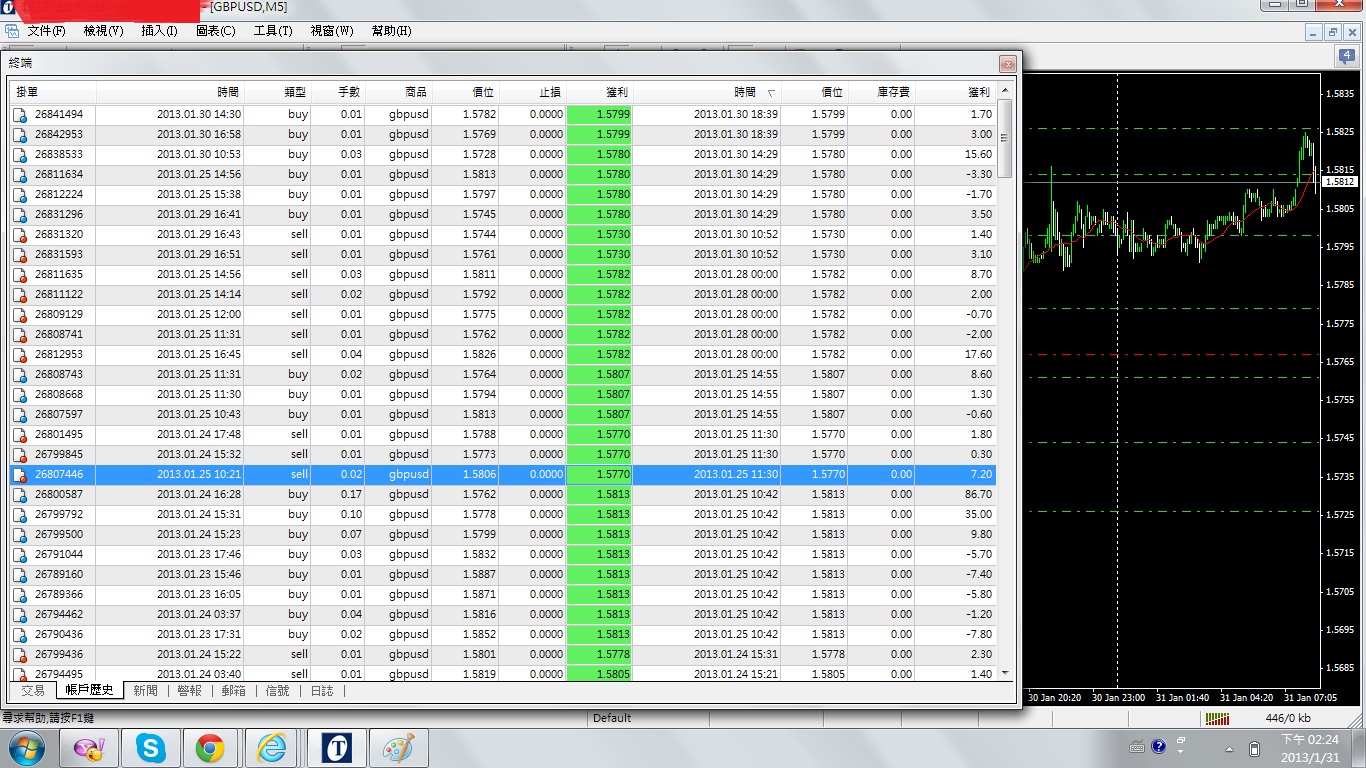This screenshot has height=768, width=1366.
Task: Launch Google Chrome from the taskbar
Action: 210,747
